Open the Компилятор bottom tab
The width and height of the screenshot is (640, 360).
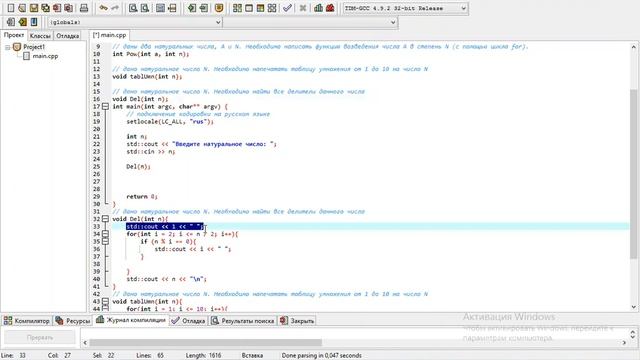(x=27, y=321)
